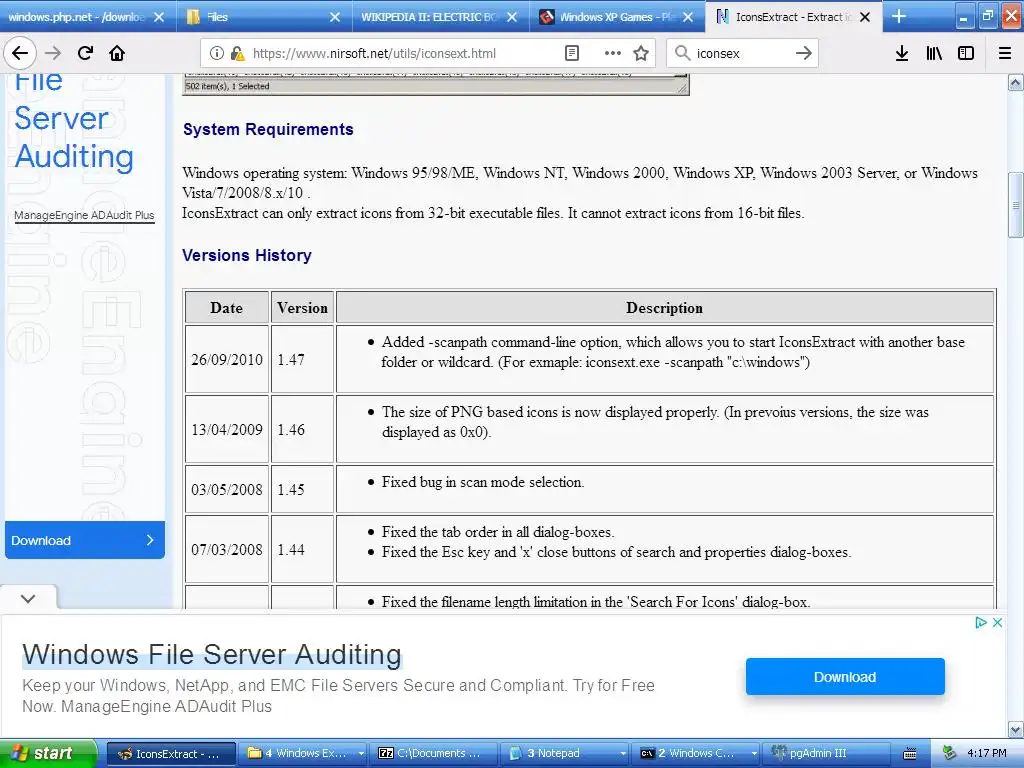Click the version 1.44 cell

pos(302,549)
